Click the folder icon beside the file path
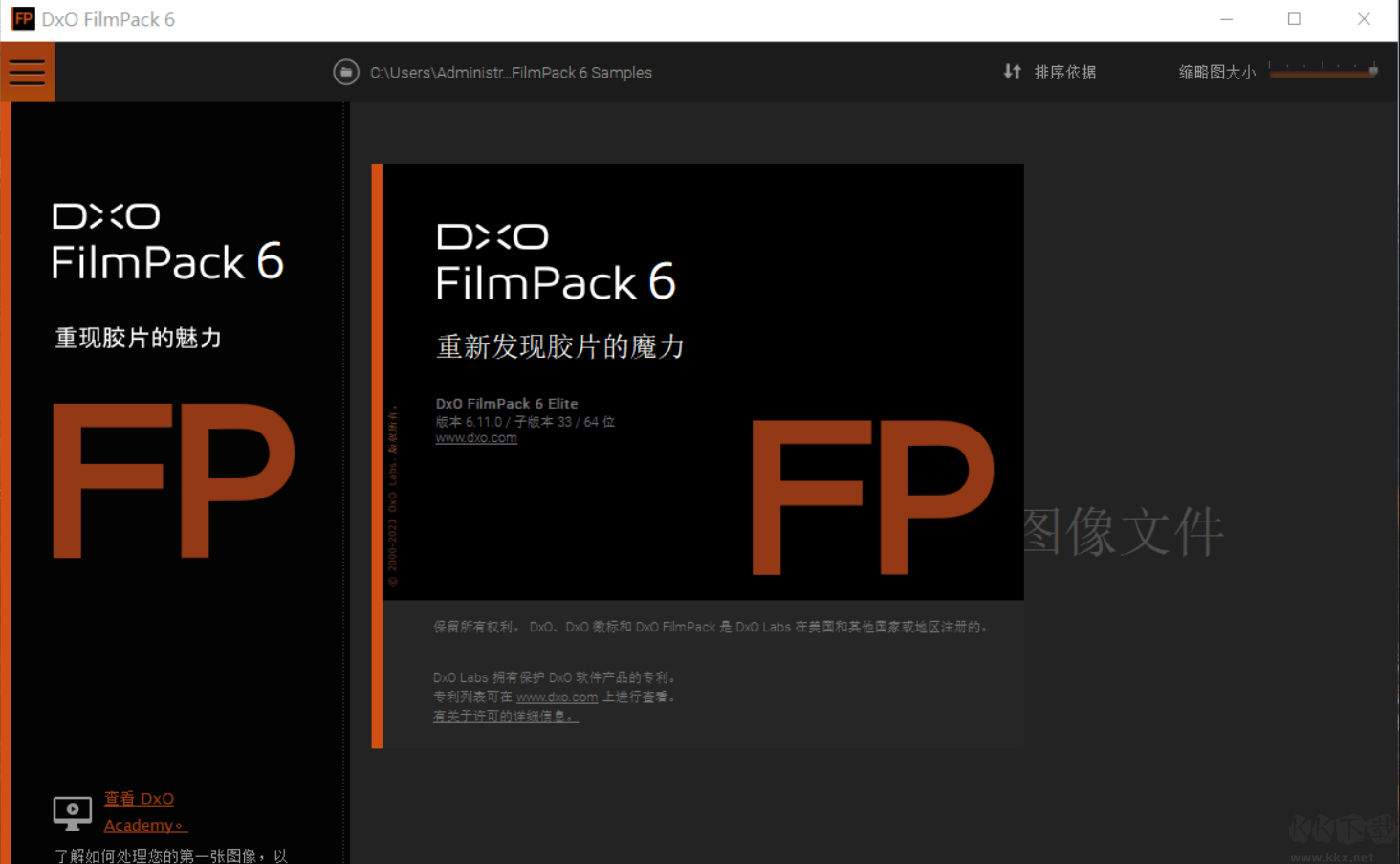1400x864 pixels. tap(346, 72)
